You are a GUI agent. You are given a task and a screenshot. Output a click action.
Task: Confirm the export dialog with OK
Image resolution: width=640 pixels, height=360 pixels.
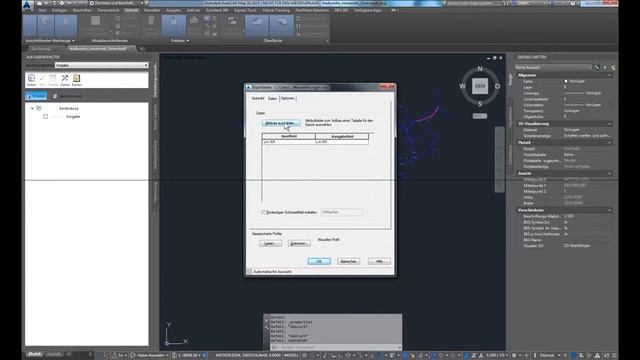pyautogui.click(x=319, y=261)
